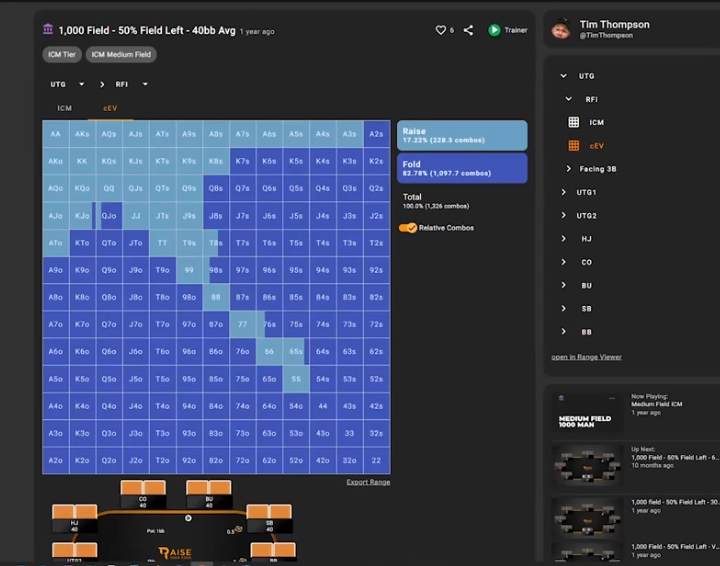Select the ATo hand cell
Screen dimensions: 720x566
point(56,243)
